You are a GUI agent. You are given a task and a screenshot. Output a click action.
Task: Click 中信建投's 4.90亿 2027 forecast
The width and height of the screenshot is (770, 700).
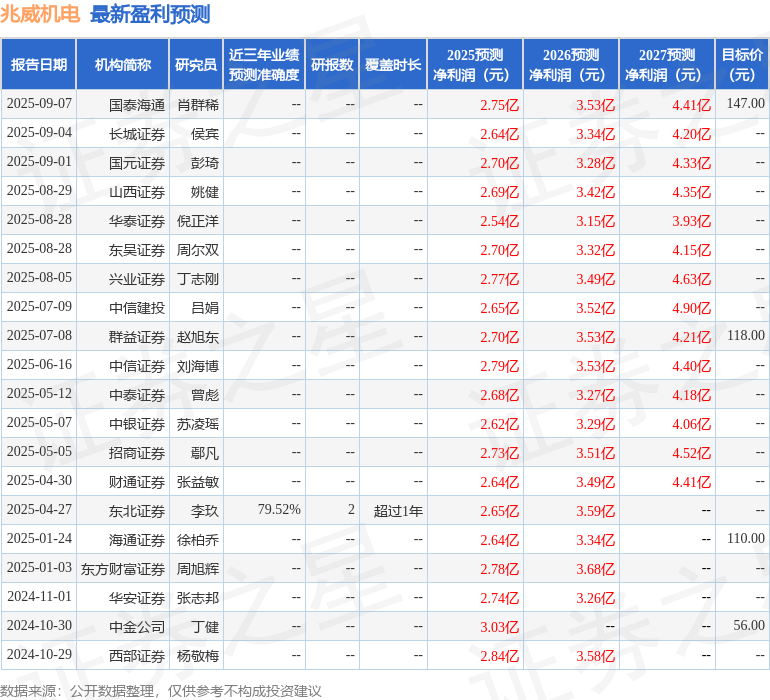[x=691, y=308]
